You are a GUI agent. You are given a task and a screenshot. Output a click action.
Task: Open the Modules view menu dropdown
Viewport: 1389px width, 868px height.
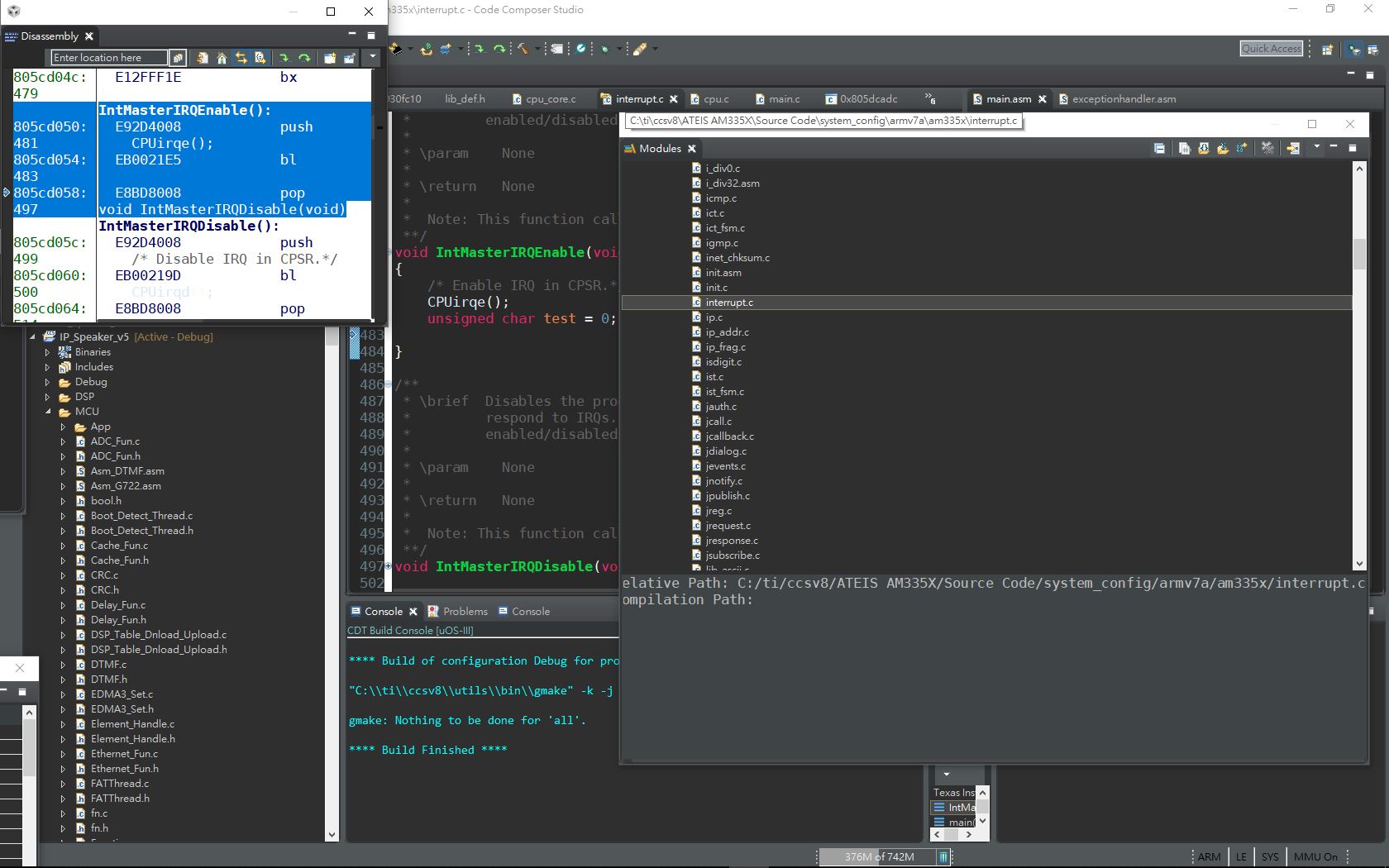pyautogui.click(x=1316, y=148)
